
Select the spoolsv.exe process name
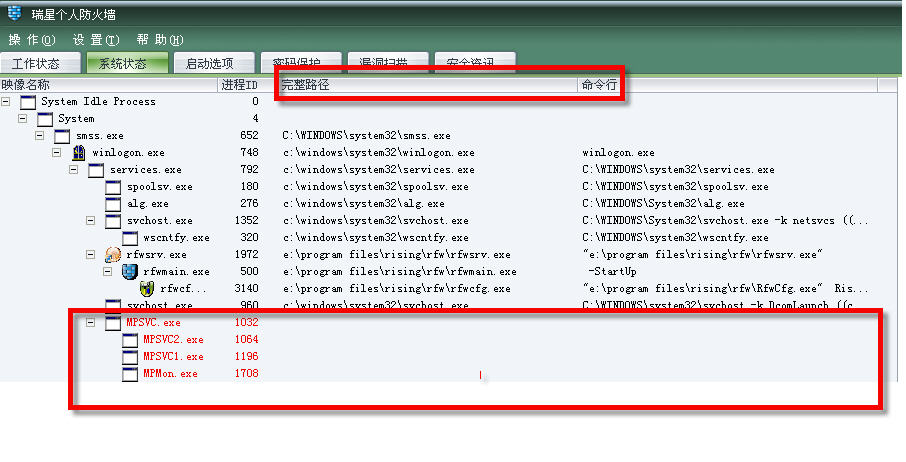(x=159, y=187)
